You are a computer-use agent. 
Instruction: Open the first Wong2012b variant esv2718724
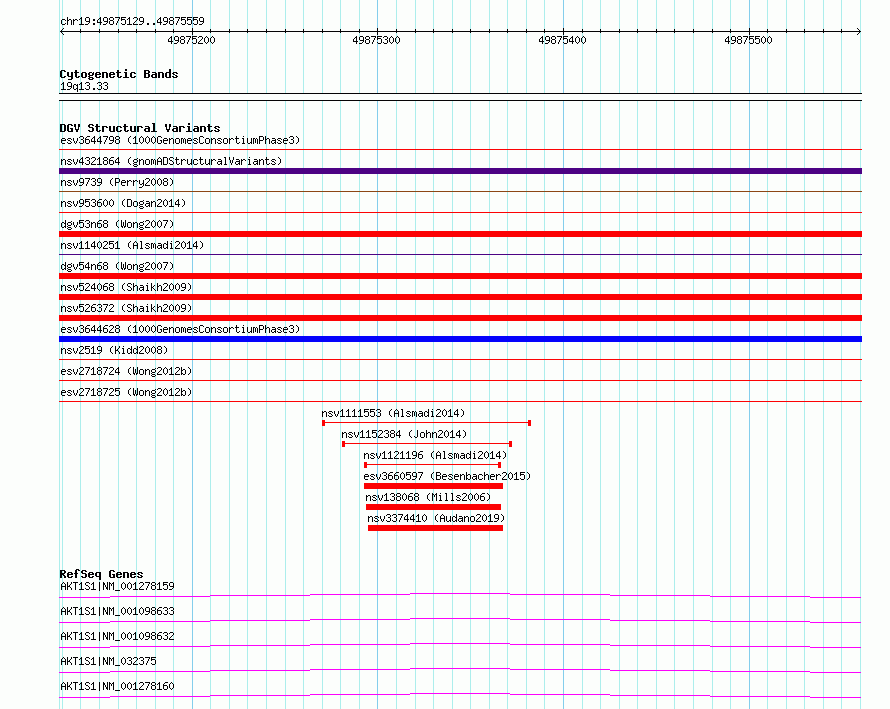(x=126, y=371)
